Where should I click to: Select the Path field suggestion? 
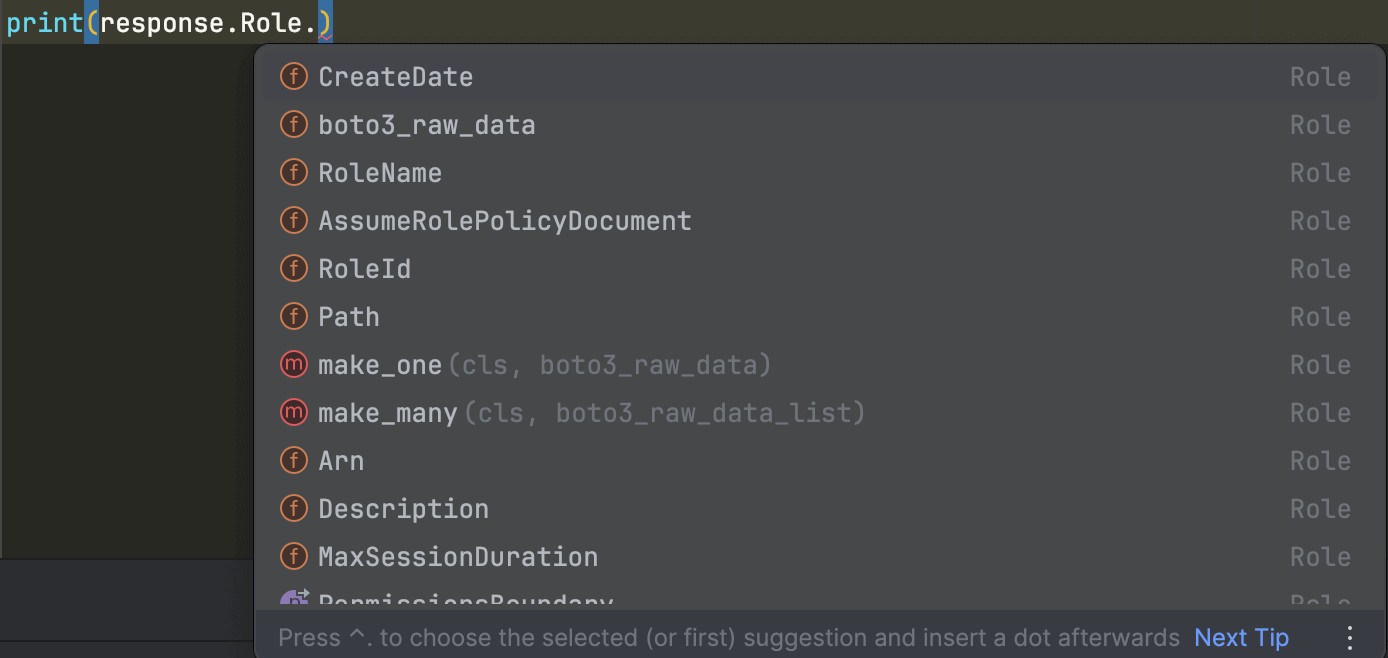coord(820,317)
